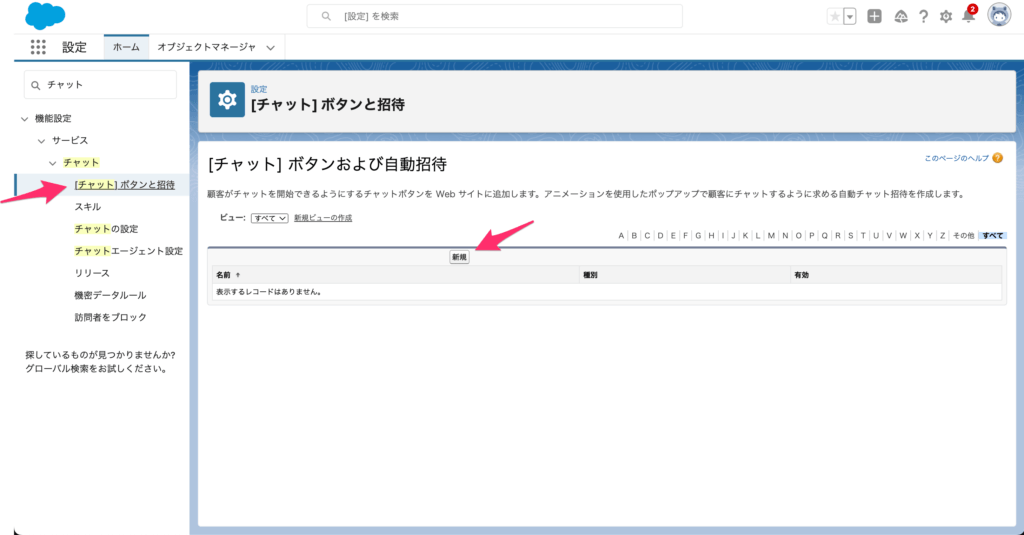Viewport: 1024px width, 535px height.
Task: Open the オブジェクトマネージャ tab chevron menu
Action: [x=270, y=48]
